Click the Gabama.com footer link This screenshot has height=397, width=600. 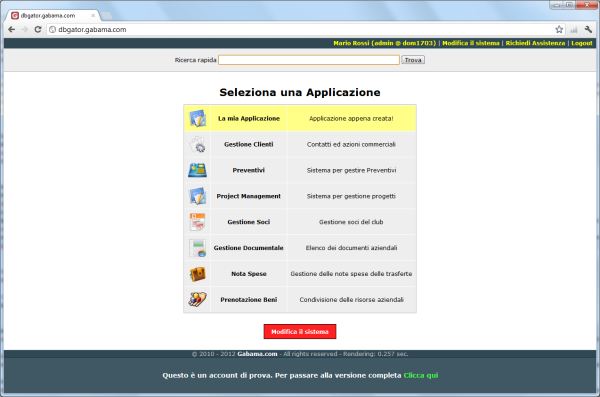tap(257, 354)
